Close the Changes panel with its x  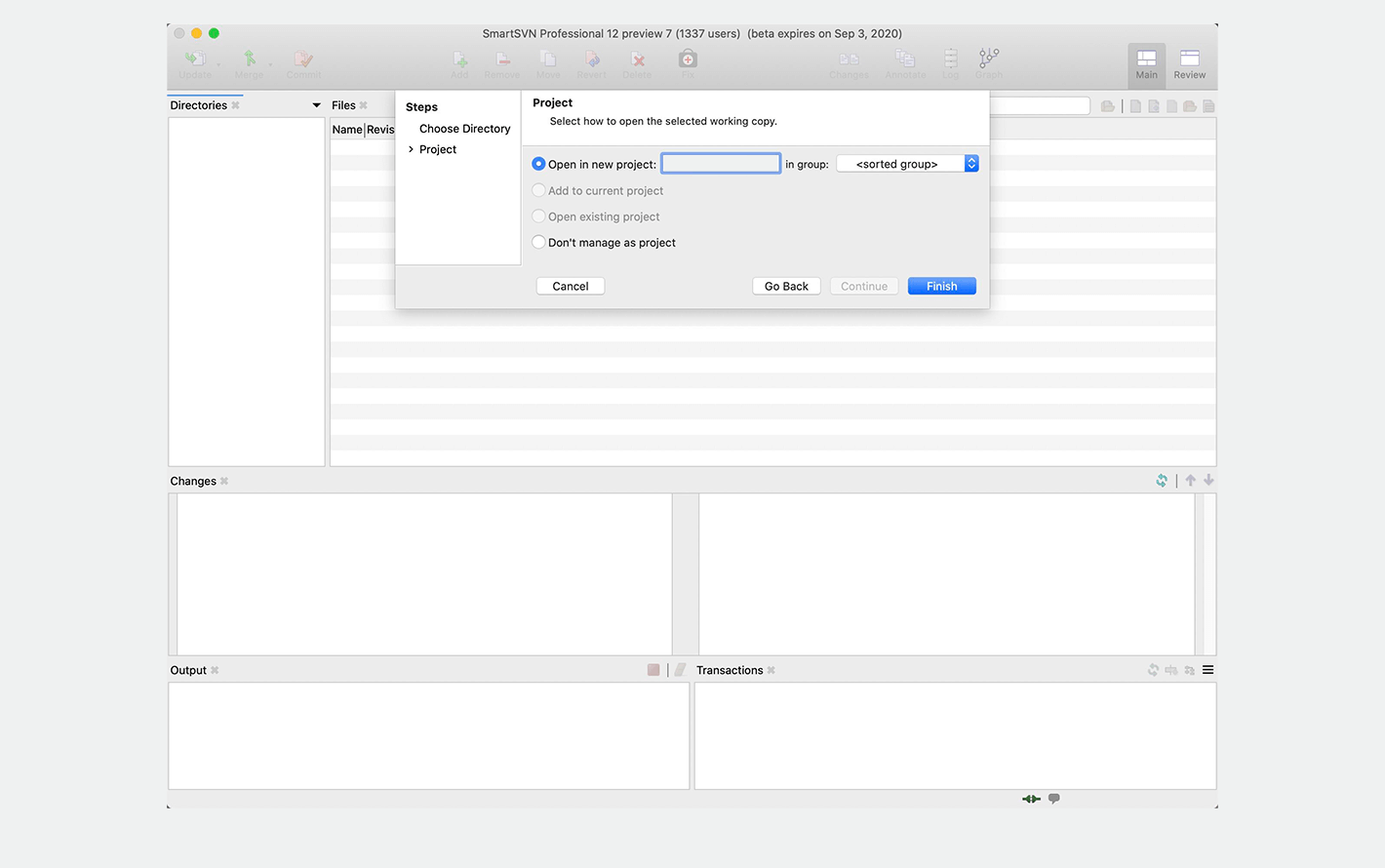point(224,481)
